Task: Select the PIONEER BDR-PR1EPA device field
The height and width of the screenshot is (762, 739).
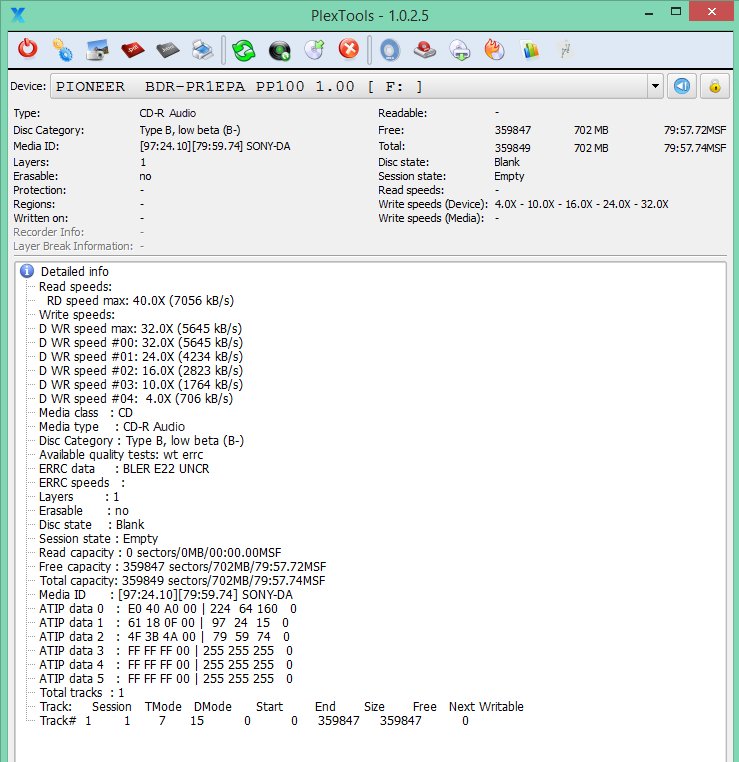Action: [x=350, y=86]
